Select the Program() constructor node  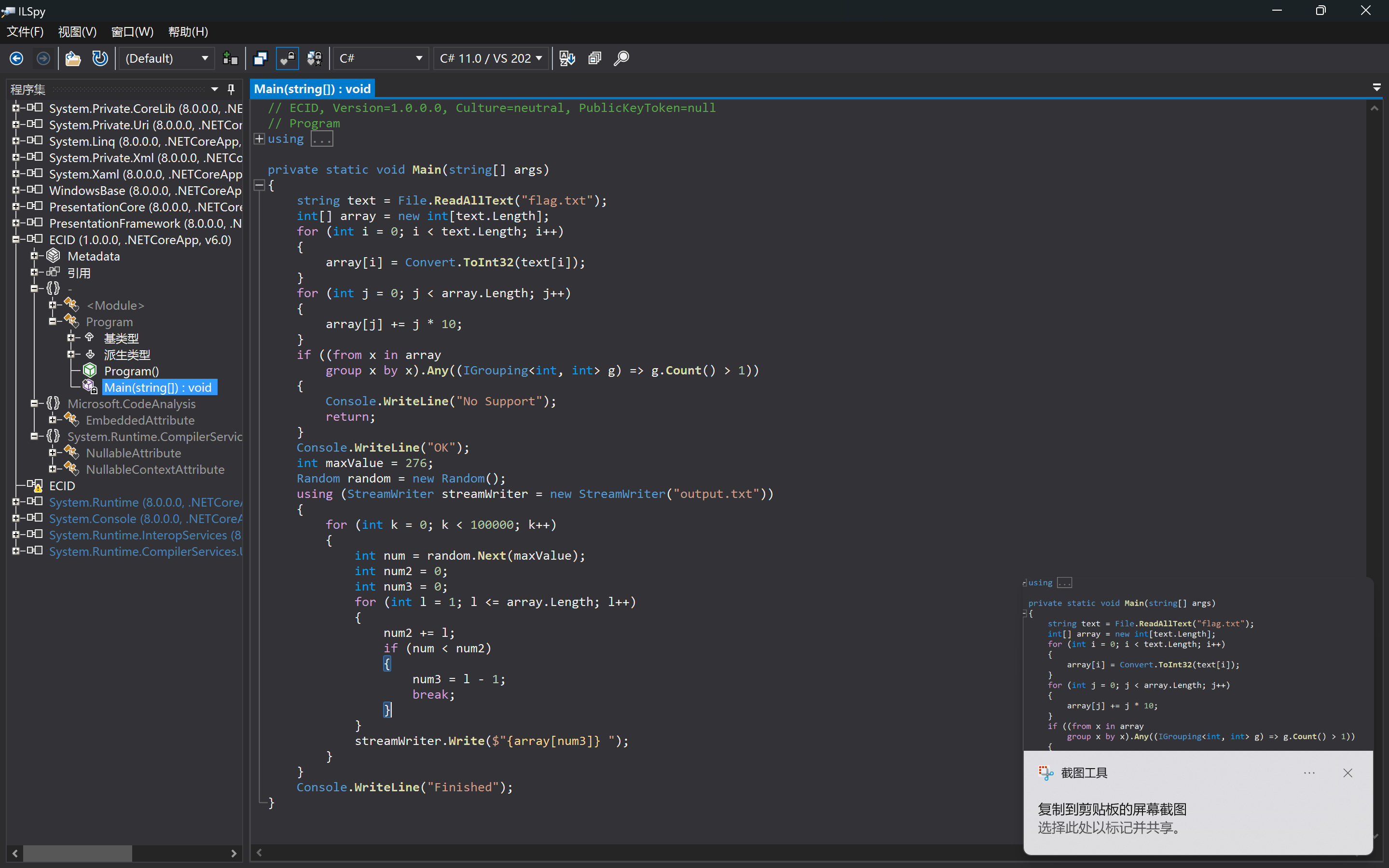coord(131,371)
